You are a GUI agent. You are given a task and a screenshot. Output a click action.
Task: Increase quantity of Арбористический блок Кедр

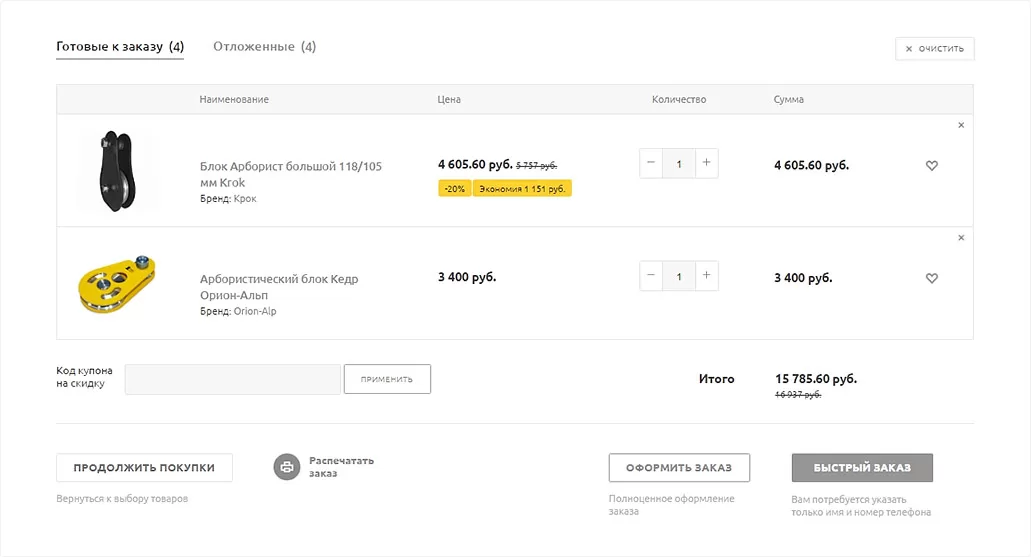pyautogui.click(x=706, y=276)
